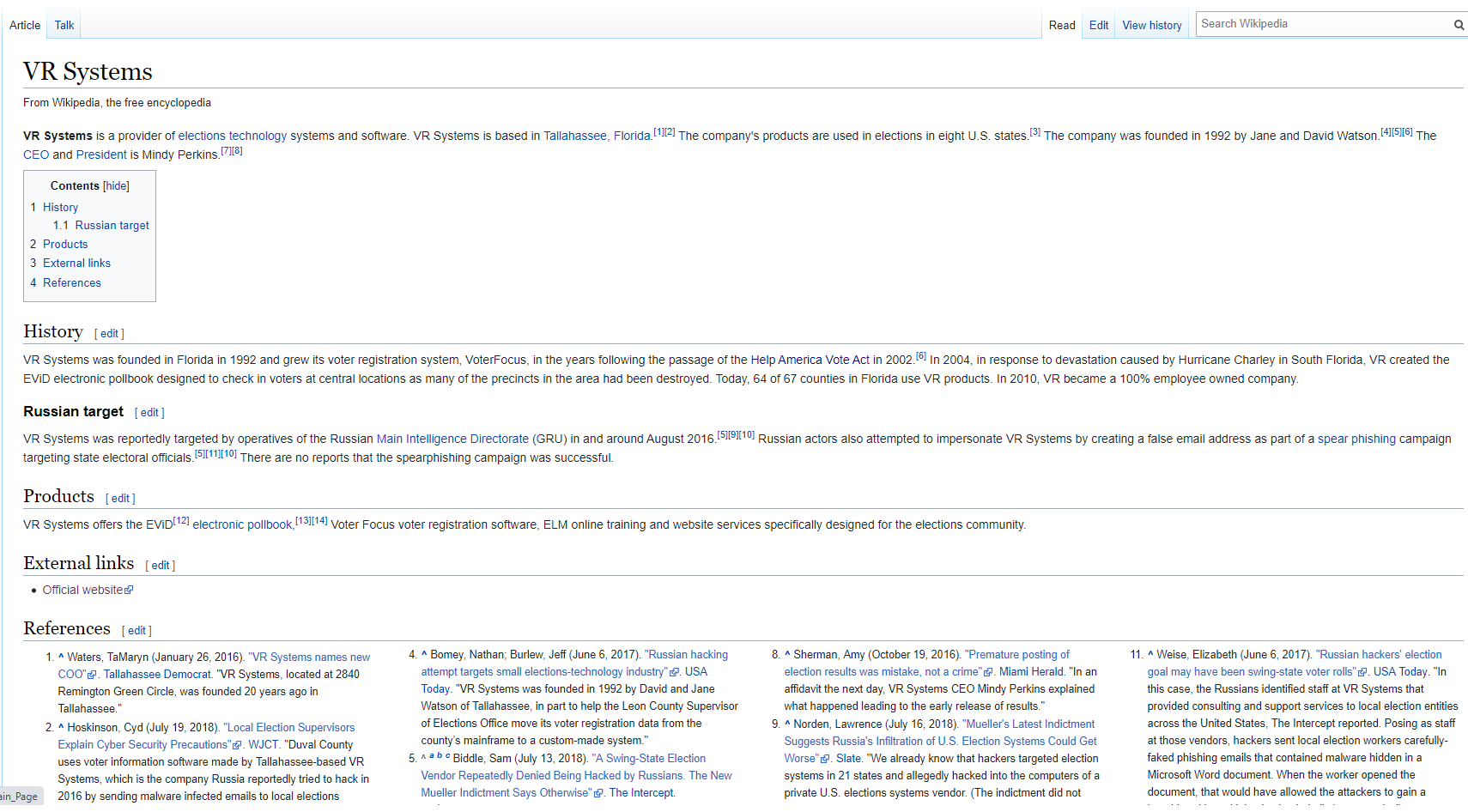Open the Edit tab

tap(1099, 25)
